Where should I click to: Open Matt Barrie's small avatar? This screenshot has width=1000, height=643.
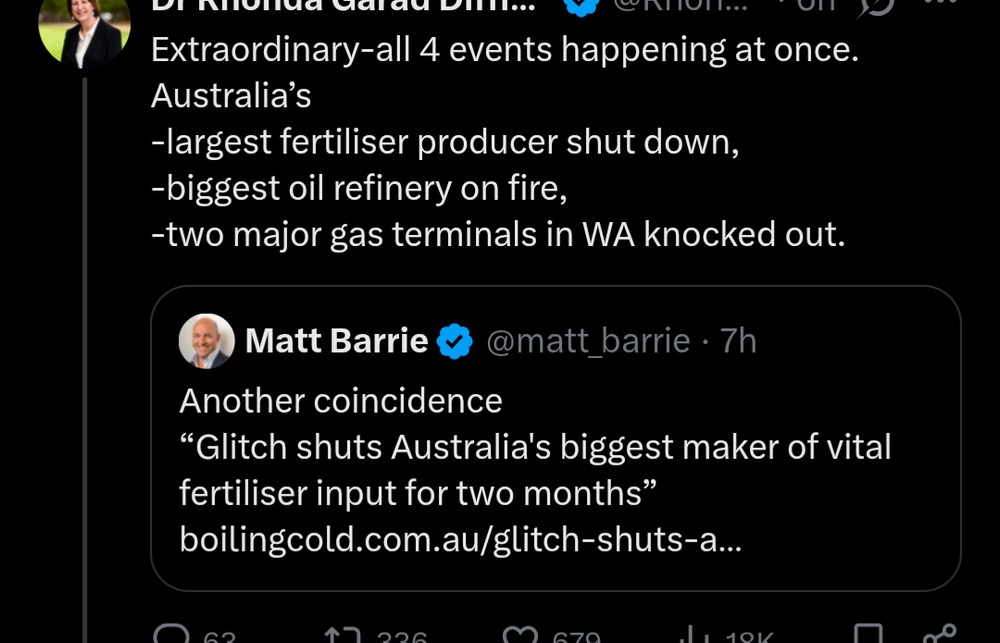(x=207, y=341)
